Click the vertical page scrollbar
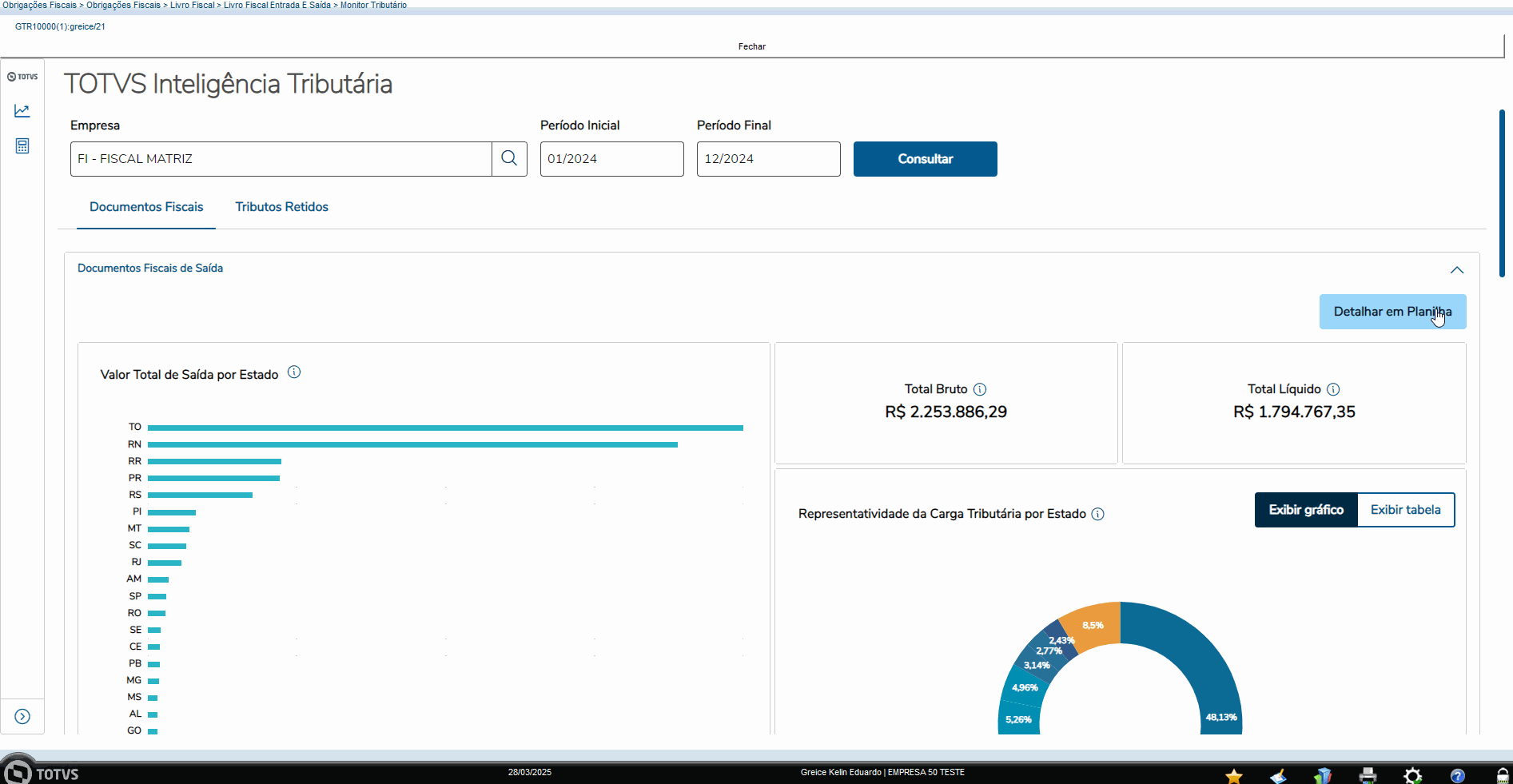 [1502, 194]
